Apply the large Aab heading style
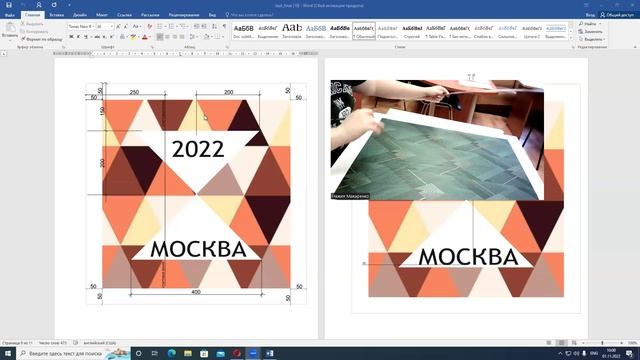The height and width of the screenshot is (360, 640). 292,31
